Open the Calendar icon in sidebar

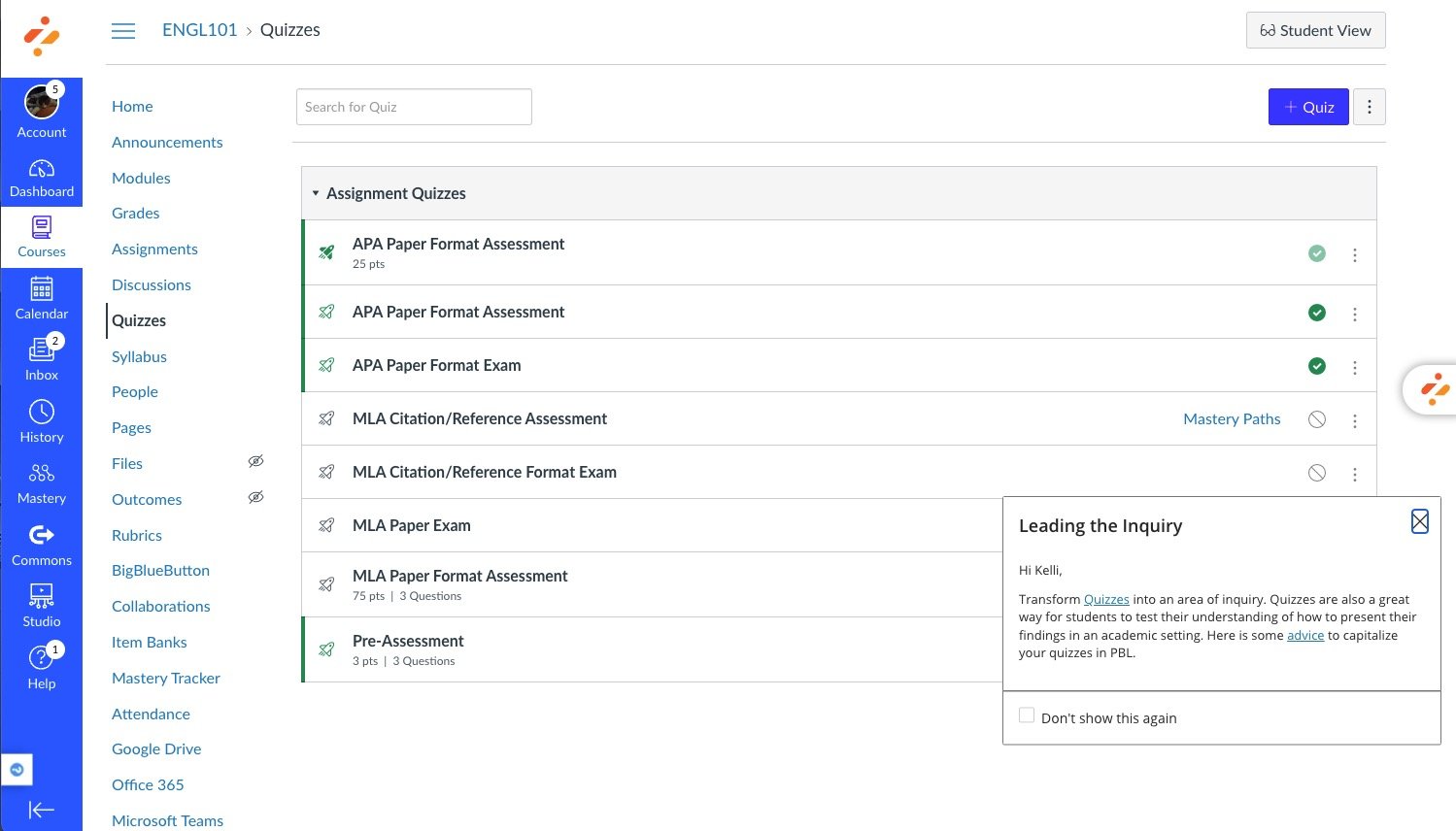pos(41,298)
